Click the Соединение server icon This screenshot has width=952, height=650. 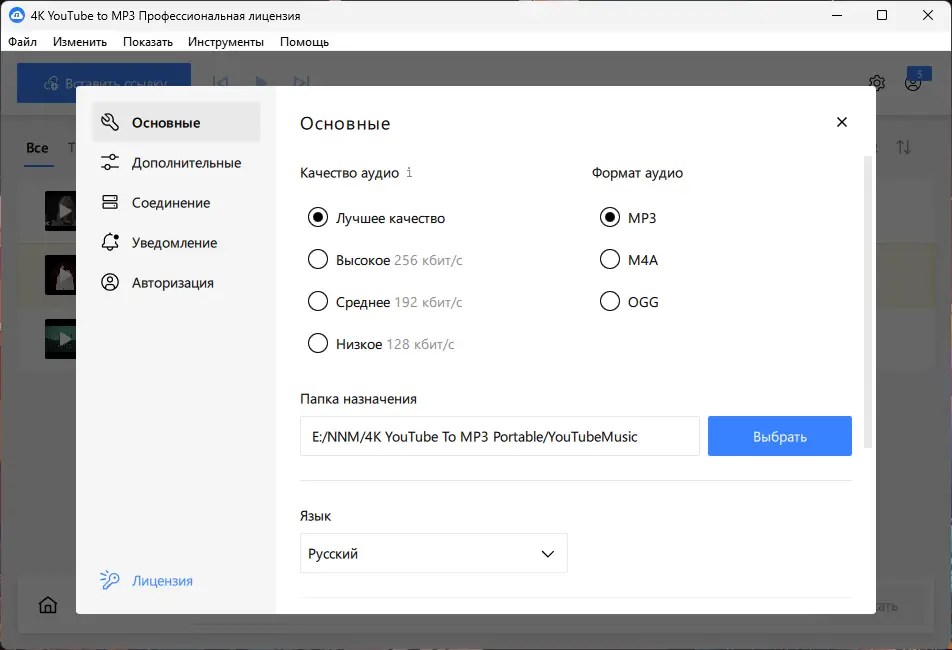111,202
